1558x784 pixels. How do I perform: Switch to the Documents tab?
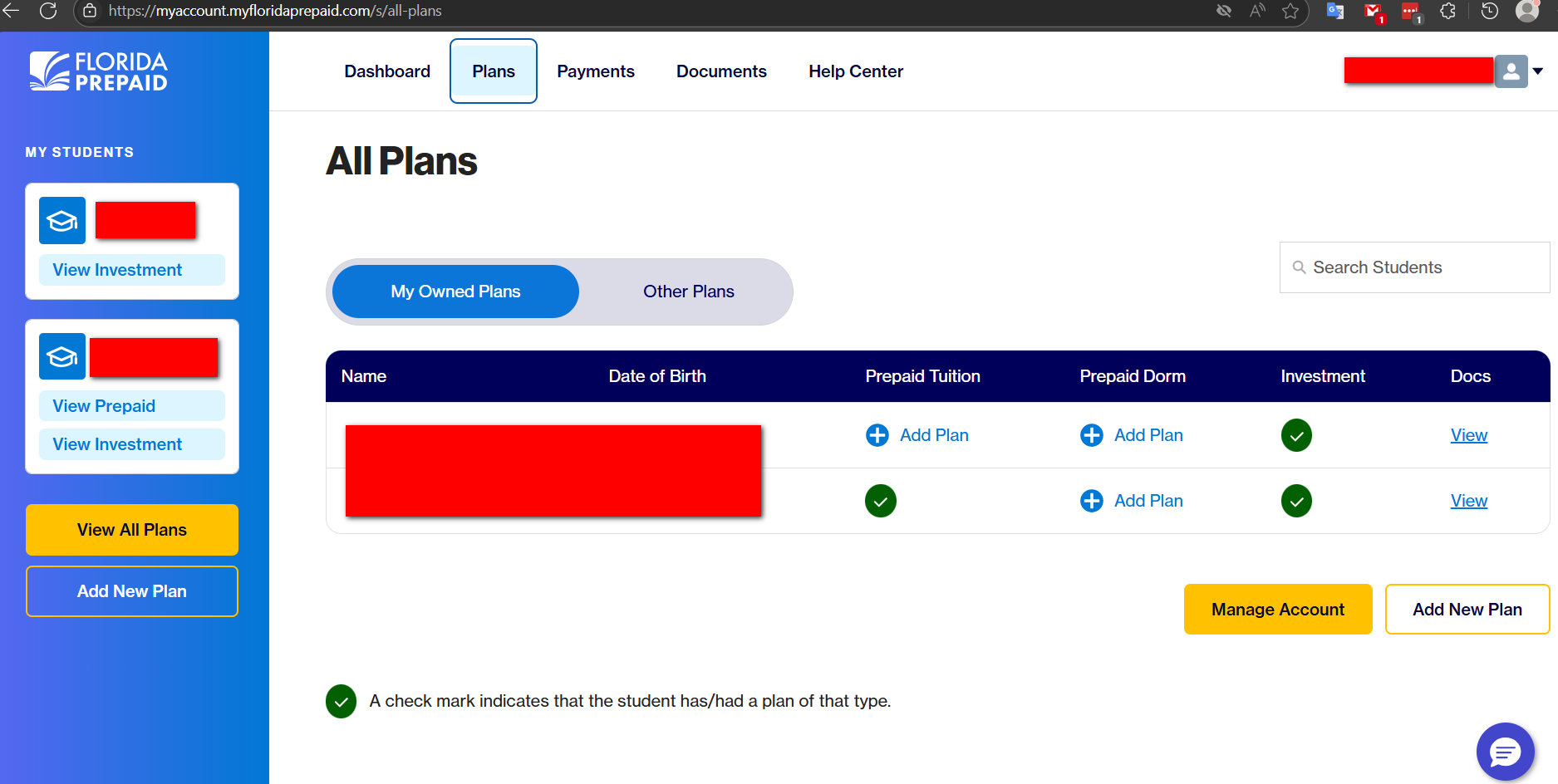coord(721,71)
